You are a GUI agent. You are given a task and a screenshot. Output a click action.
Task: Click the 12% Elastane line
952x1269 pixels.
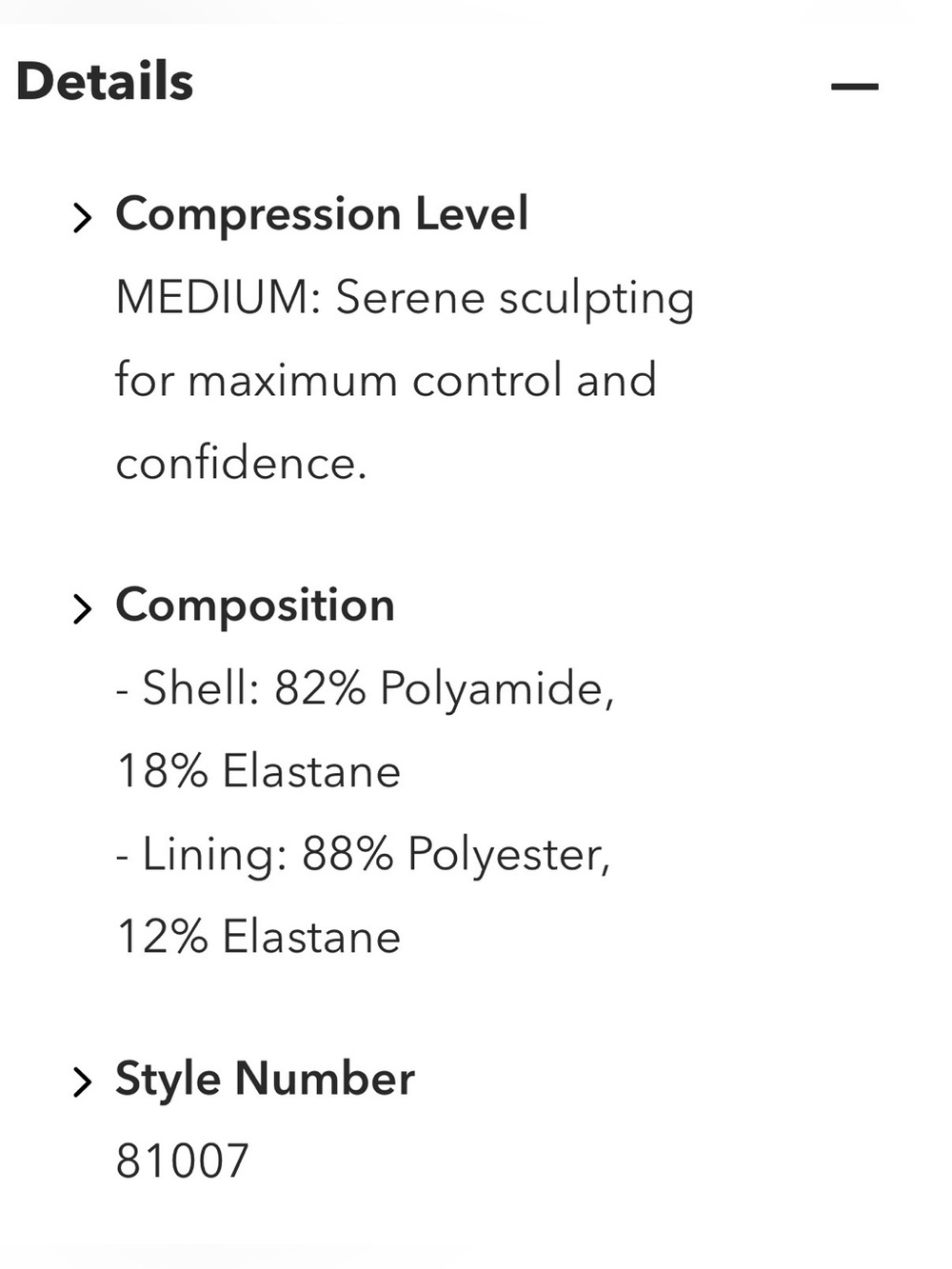pyautogui.click(x=258, y=937)
